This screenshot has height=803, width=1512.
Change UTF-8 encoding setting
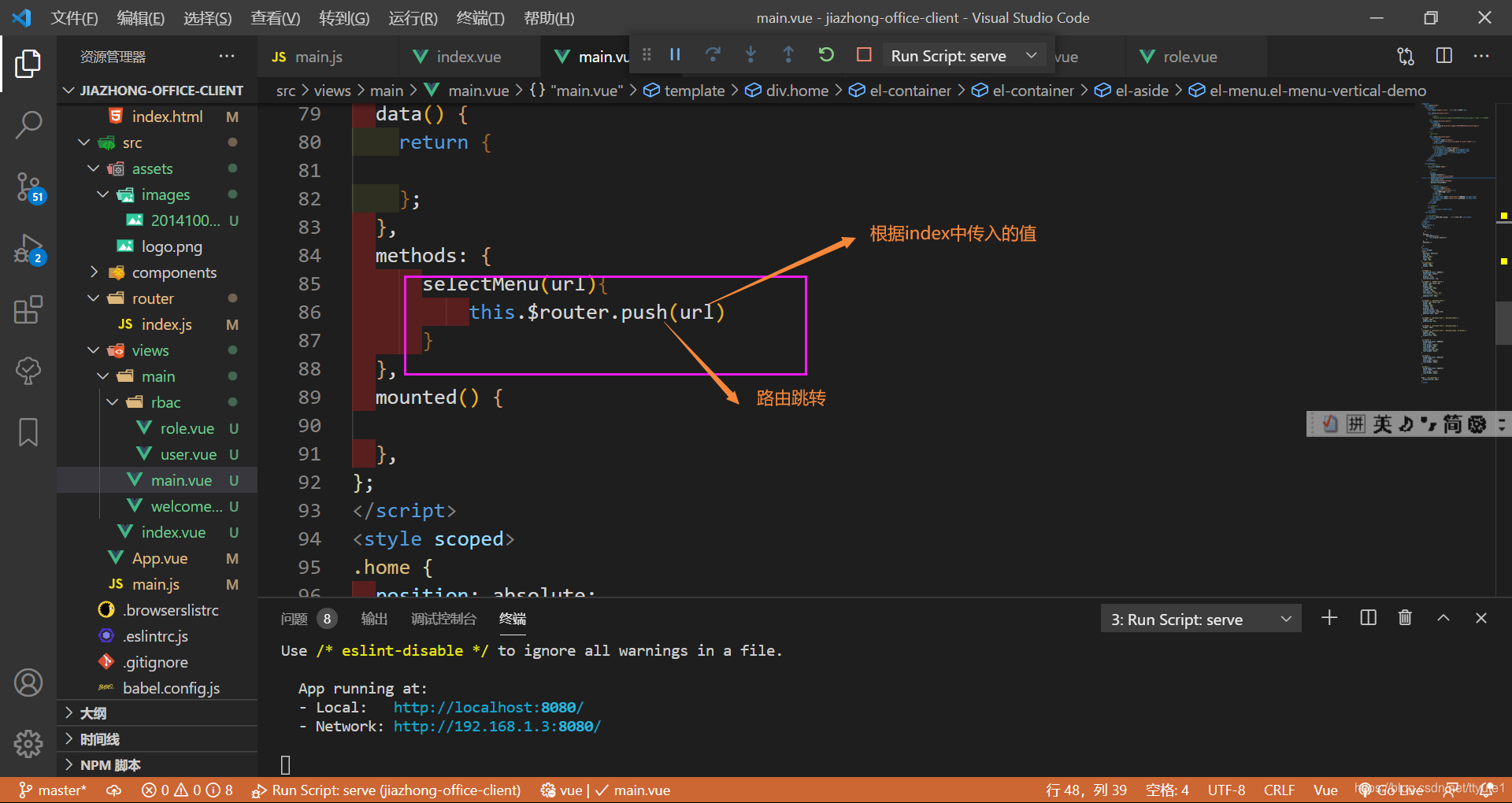tap(1226, 790)
